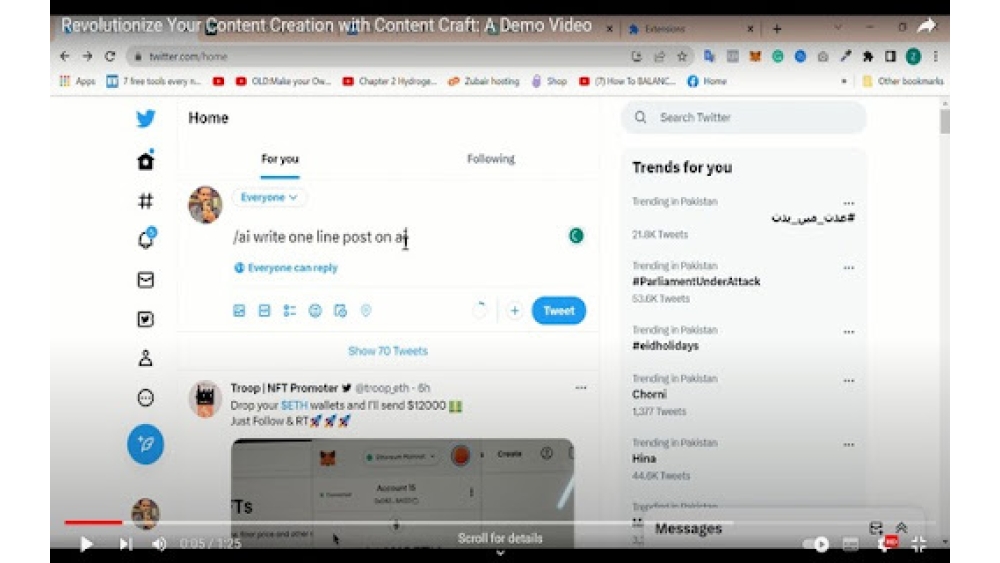
Task: Open the Notifications bell icon
Action: click(x=146, y=239)
